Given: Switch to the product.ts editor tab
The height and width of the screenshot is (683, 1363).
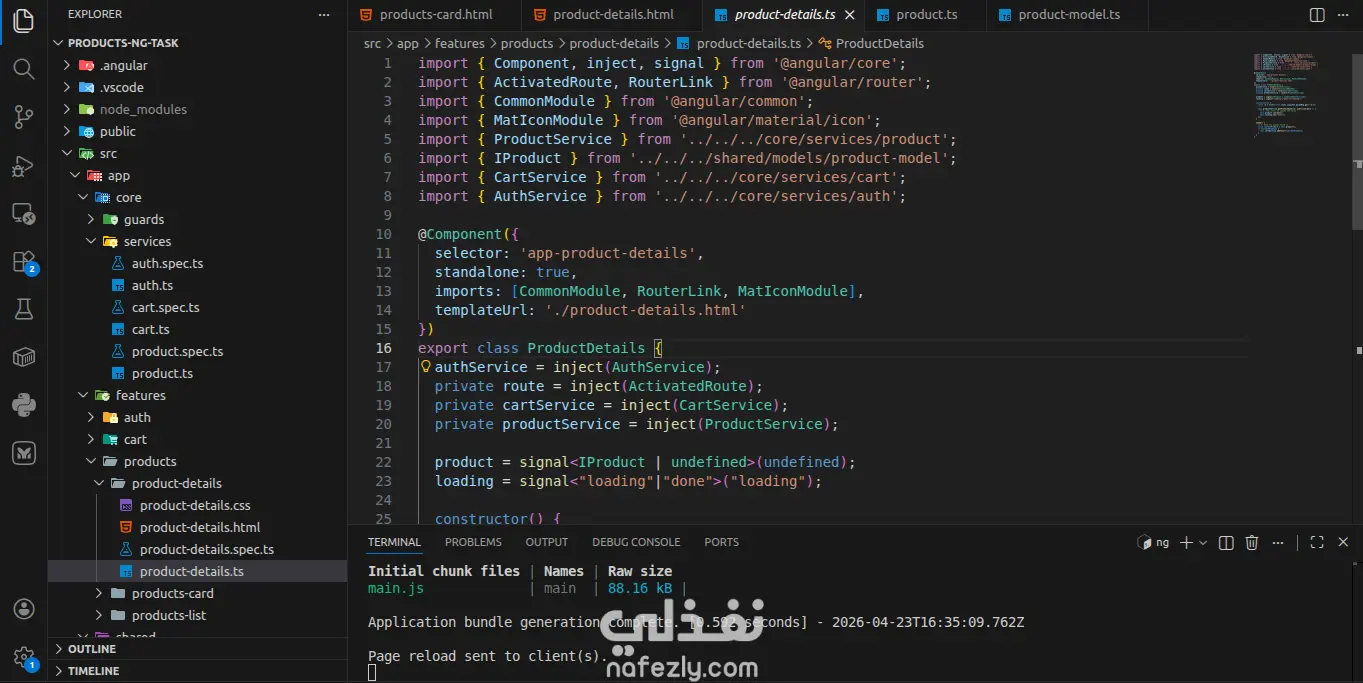Looking at the screenshot, I should pos(926,15).
